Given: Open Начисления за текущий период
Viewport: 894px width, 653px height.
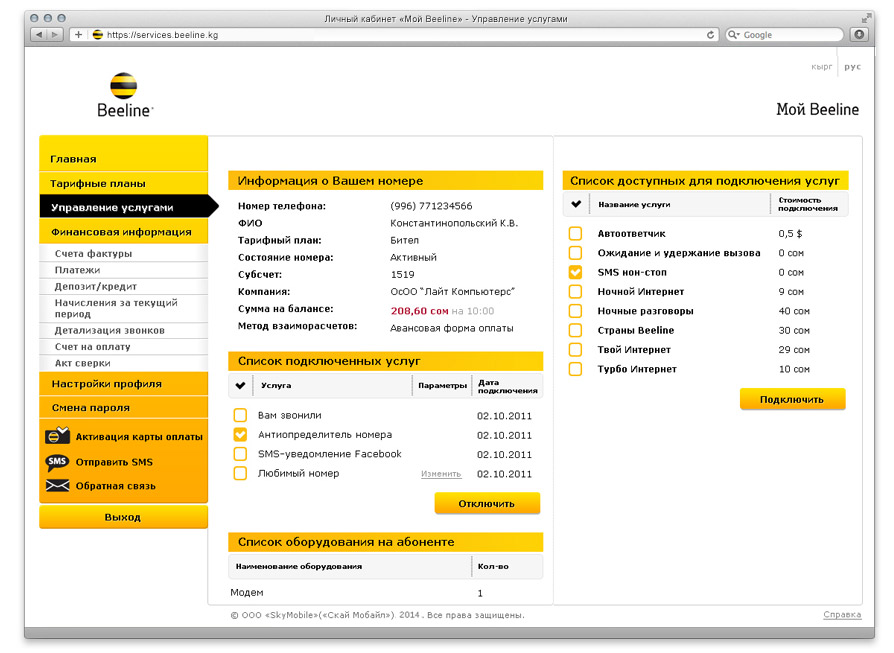Looking at the screenshot, I should tap(124, 308).
